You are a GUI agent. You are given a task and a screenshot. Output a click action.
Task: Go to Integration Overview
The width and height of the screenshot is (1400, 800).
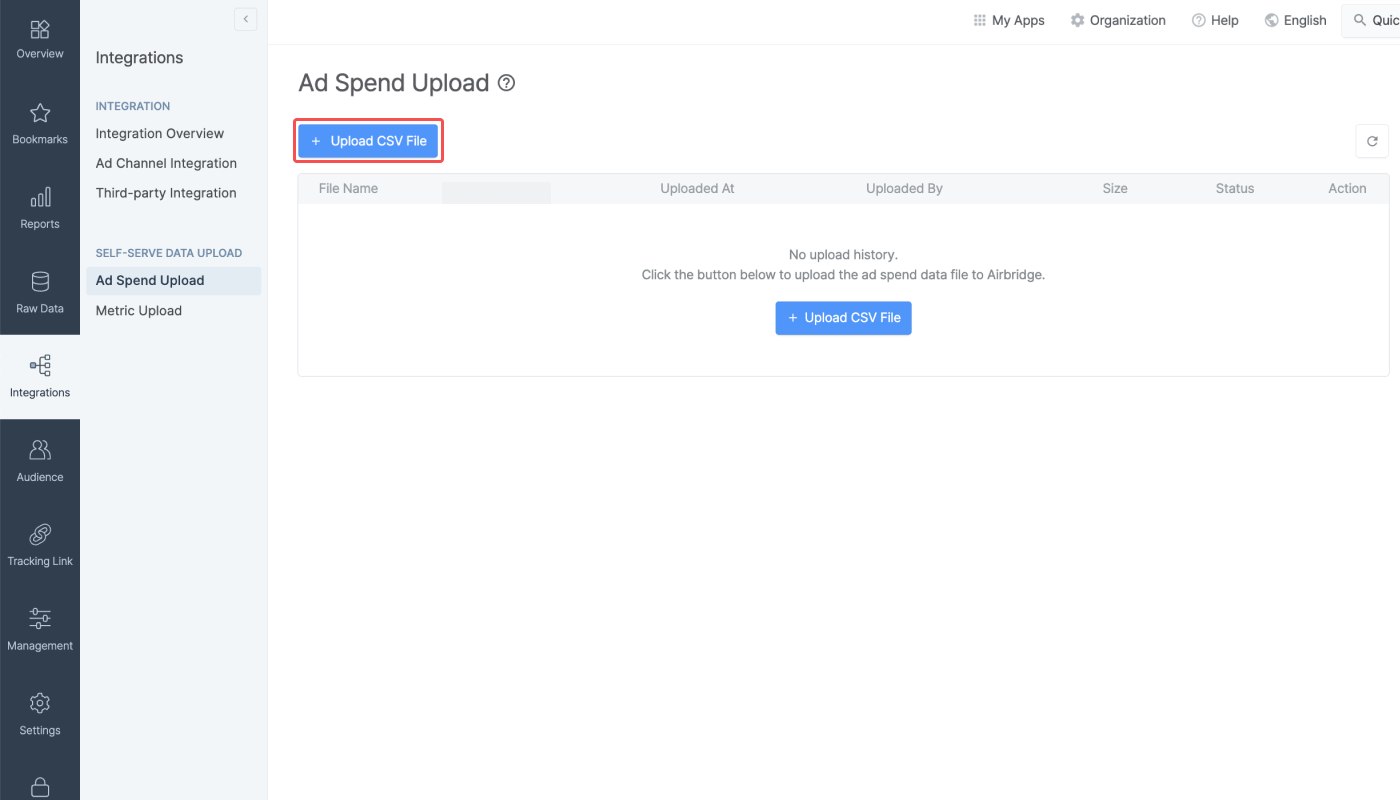coord(160,133)
